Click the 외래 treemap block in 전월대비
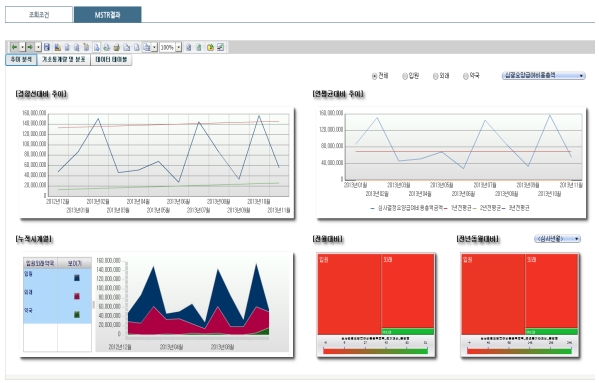 (x=408, y=291)
